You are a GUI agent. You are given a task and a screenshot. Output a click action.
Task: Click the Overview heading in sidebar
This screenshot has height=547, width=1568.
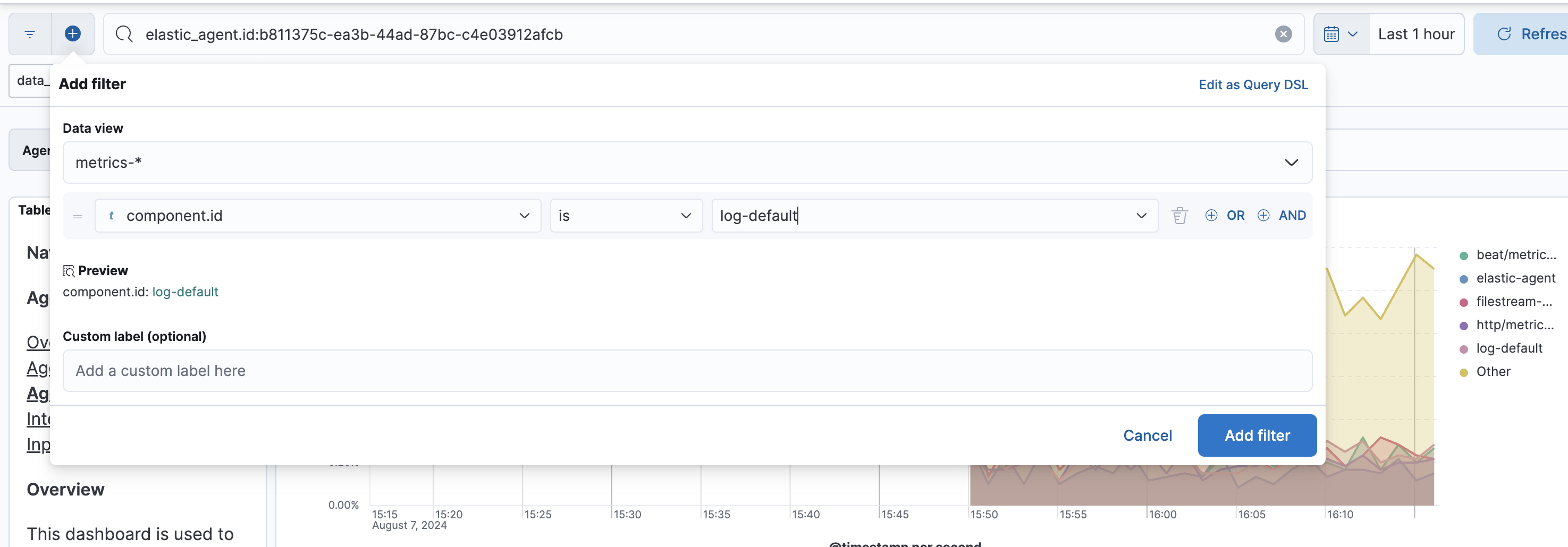click(66, 490)
